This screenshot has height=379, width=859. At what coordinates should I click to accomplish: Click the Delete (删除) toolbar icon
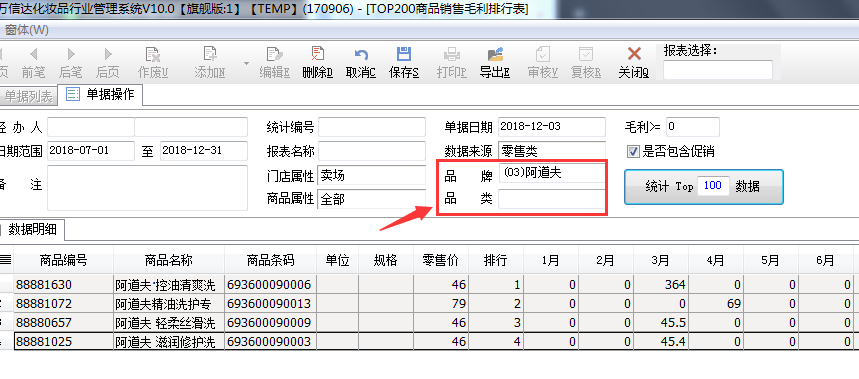317,54
